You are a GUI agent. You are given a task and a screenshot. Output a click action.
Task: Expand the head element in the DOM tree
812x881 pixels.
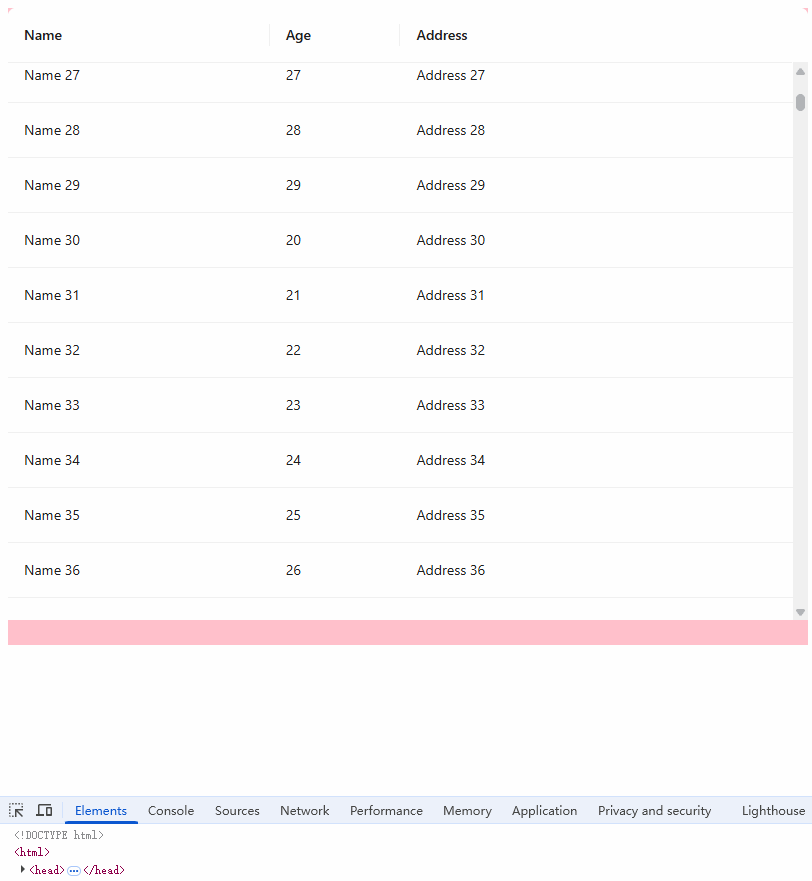22,870
